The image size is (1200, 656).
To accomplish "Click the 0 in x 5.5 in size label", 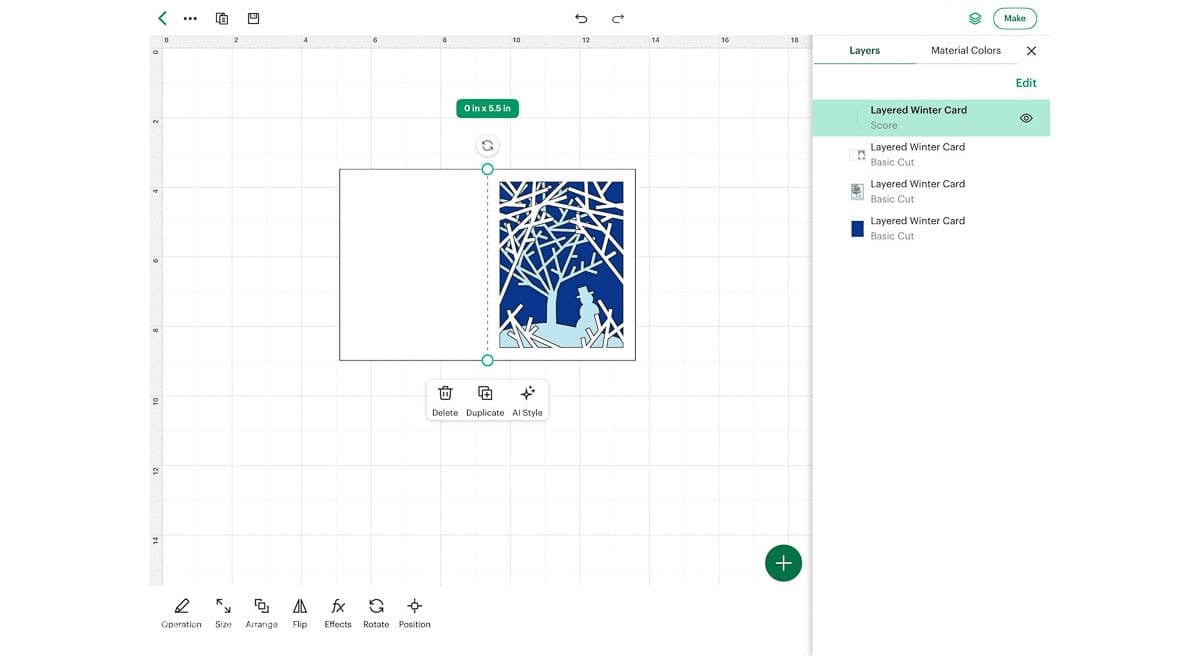I will 487,108.
